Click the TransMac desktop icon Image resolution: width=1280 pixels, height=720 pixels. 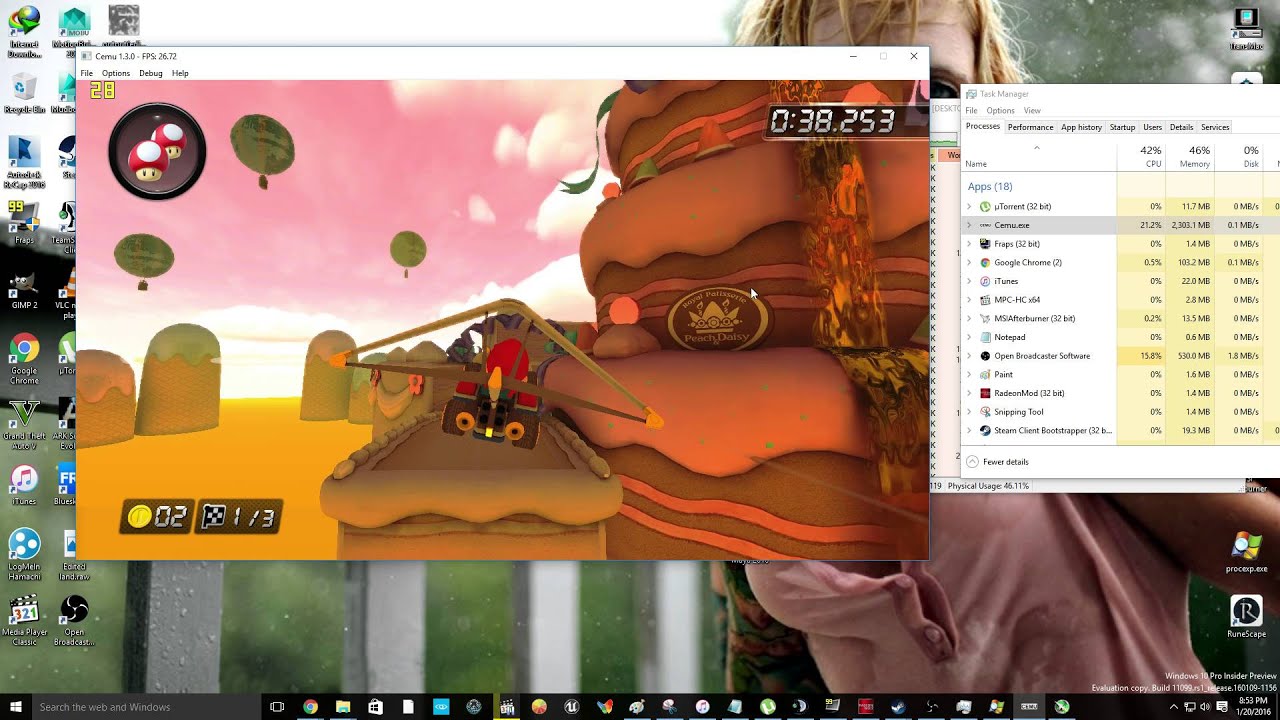(1246, 30)
